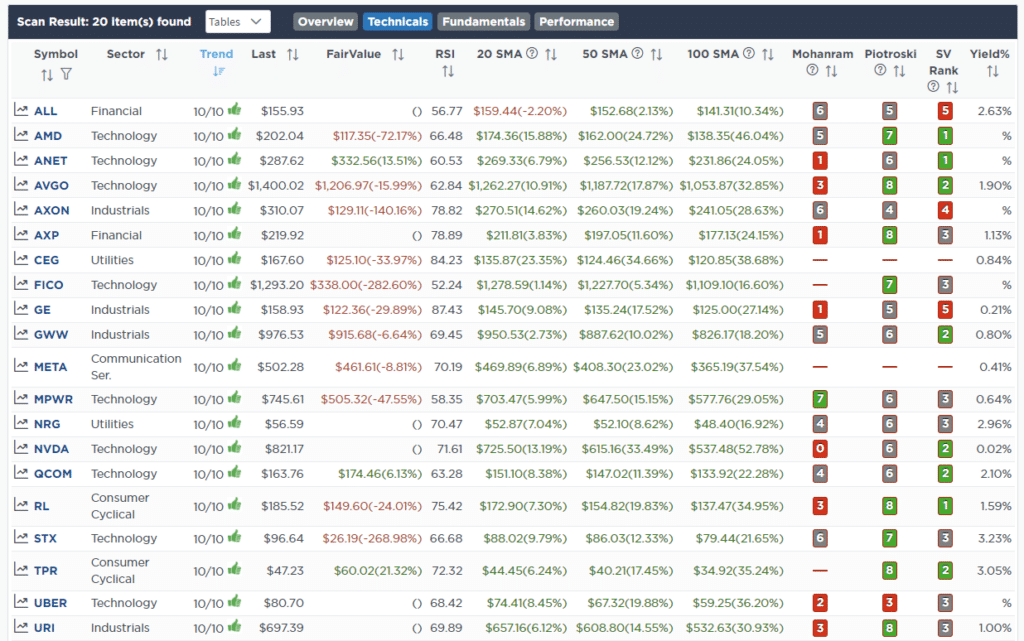Viewport: 1024px width, 641px height.
Task: Click UBER's red Piotroski badge 3
Action: coord(889,602)
